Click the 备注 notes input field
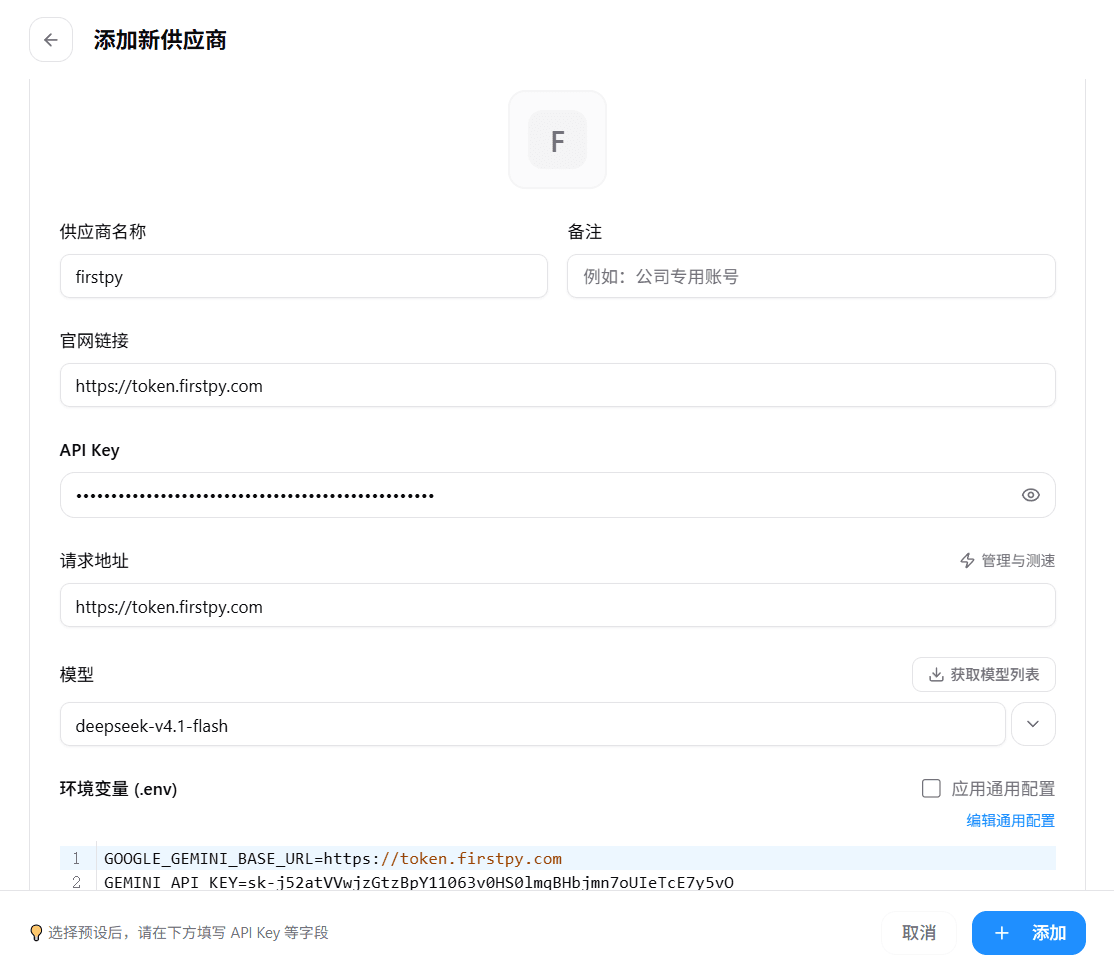Screen dimensions: 1114x974 [x=811, y=276]
